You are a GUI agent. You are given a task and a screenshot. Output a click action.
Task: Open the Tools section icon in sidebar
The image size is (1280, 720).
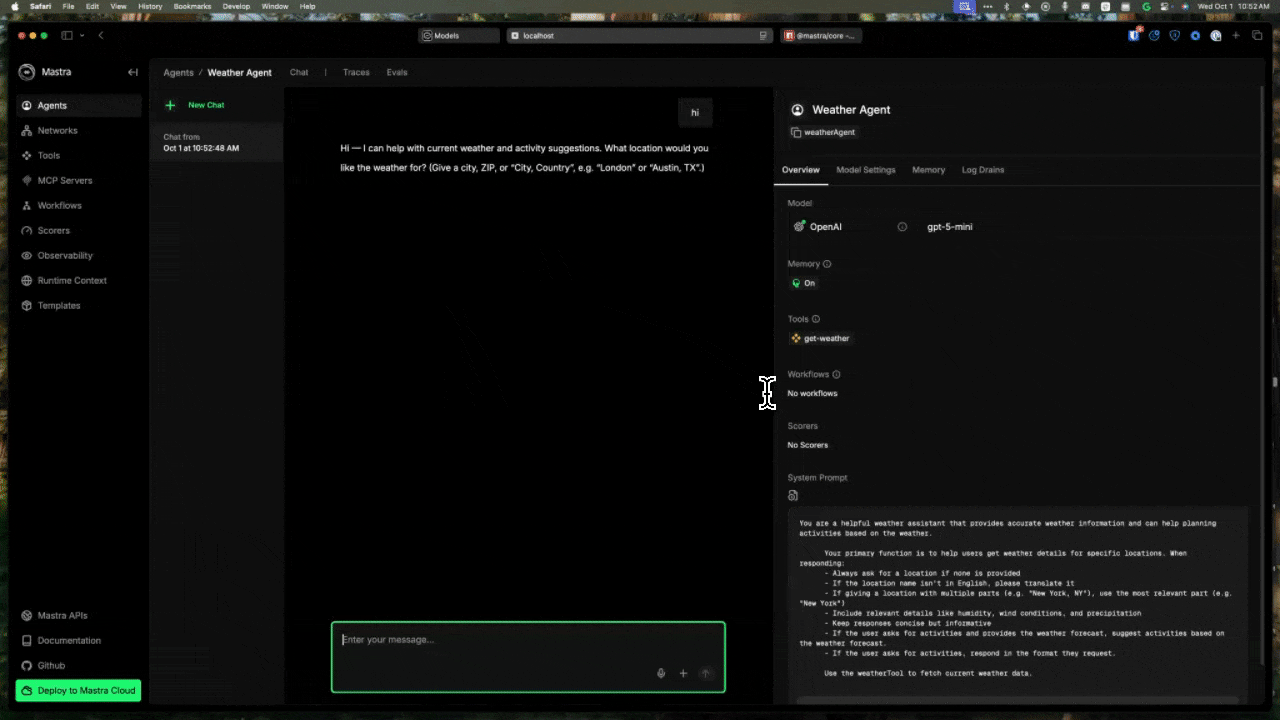click(25, 155)
